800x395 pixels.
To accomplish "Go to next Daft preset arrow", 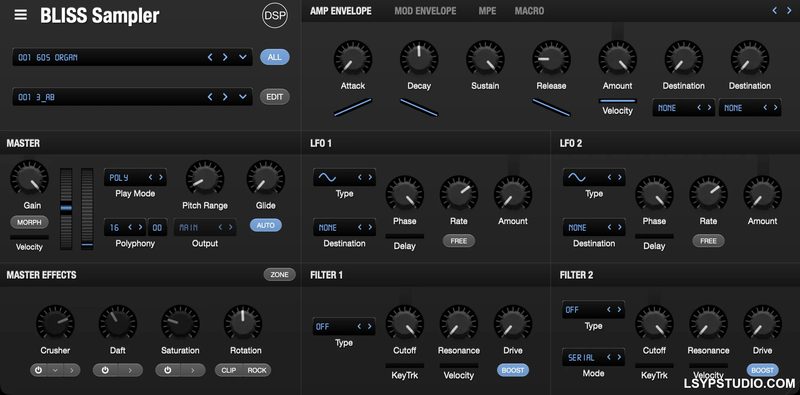I will [x=130, y=371].
